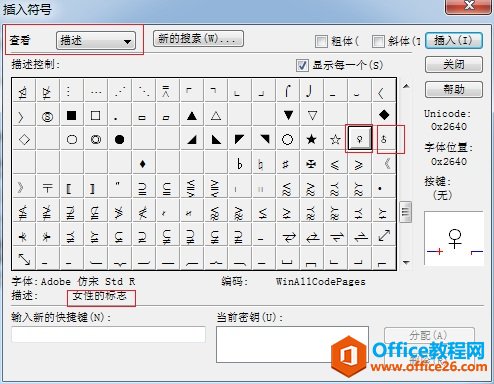
Task: Click the 新的搜索(W)... button
Action: 198,39
